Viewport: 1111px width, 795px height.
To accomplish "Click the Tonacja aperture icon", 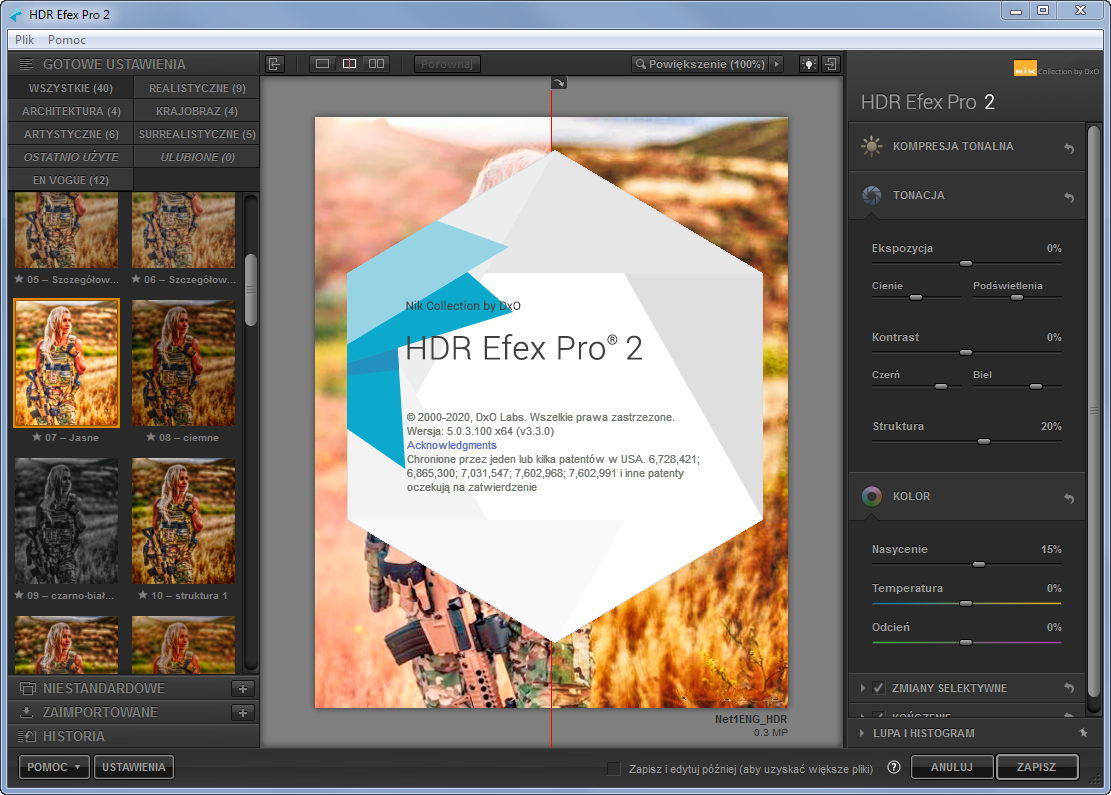I will click(x=872, y=195).
